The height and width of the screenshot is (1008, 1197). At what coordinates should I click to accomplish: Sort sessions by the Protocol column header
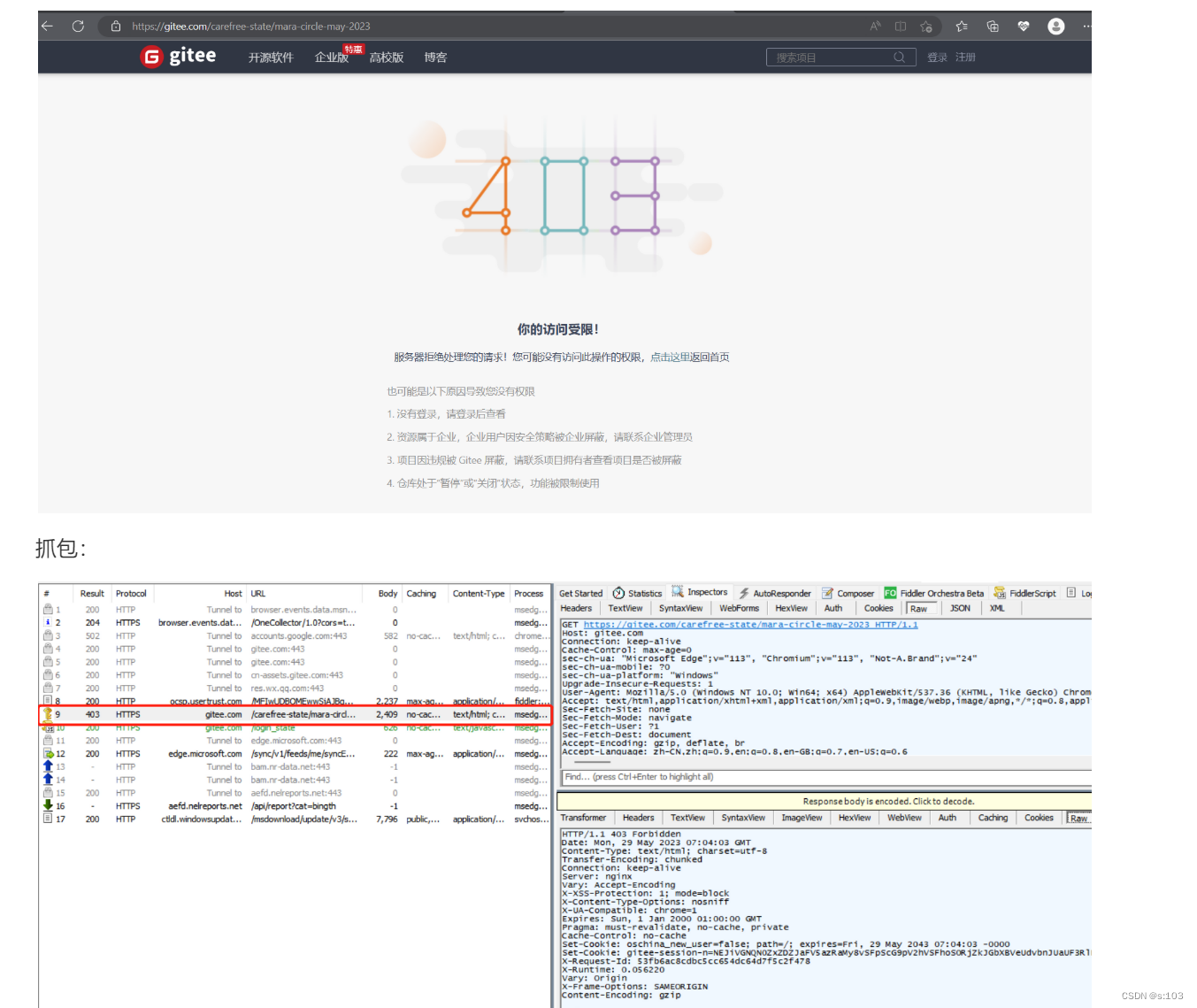coord(131,594)
